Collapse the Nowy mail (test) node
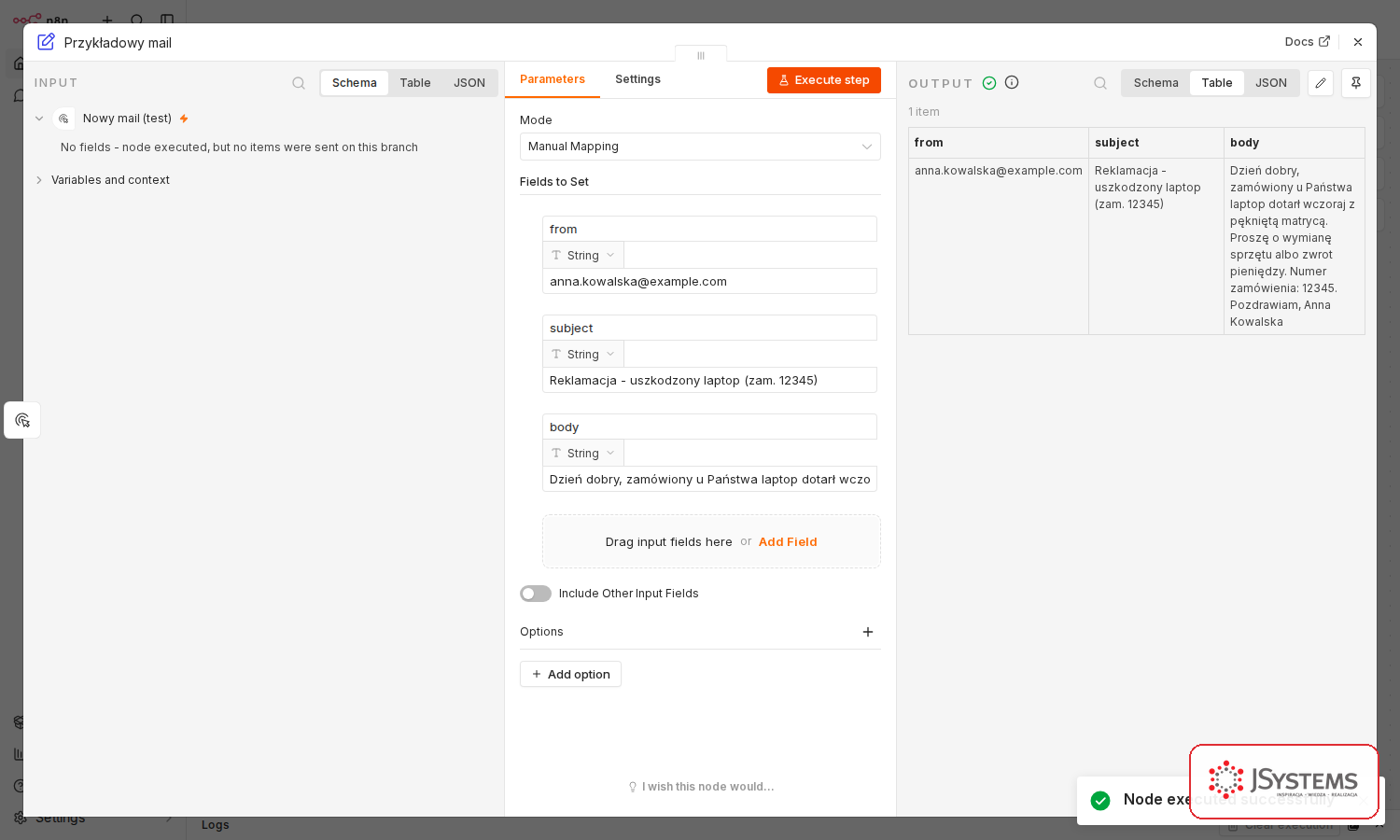The height and width of the screenshot is (840, 1400). click(x=39, y=119)
